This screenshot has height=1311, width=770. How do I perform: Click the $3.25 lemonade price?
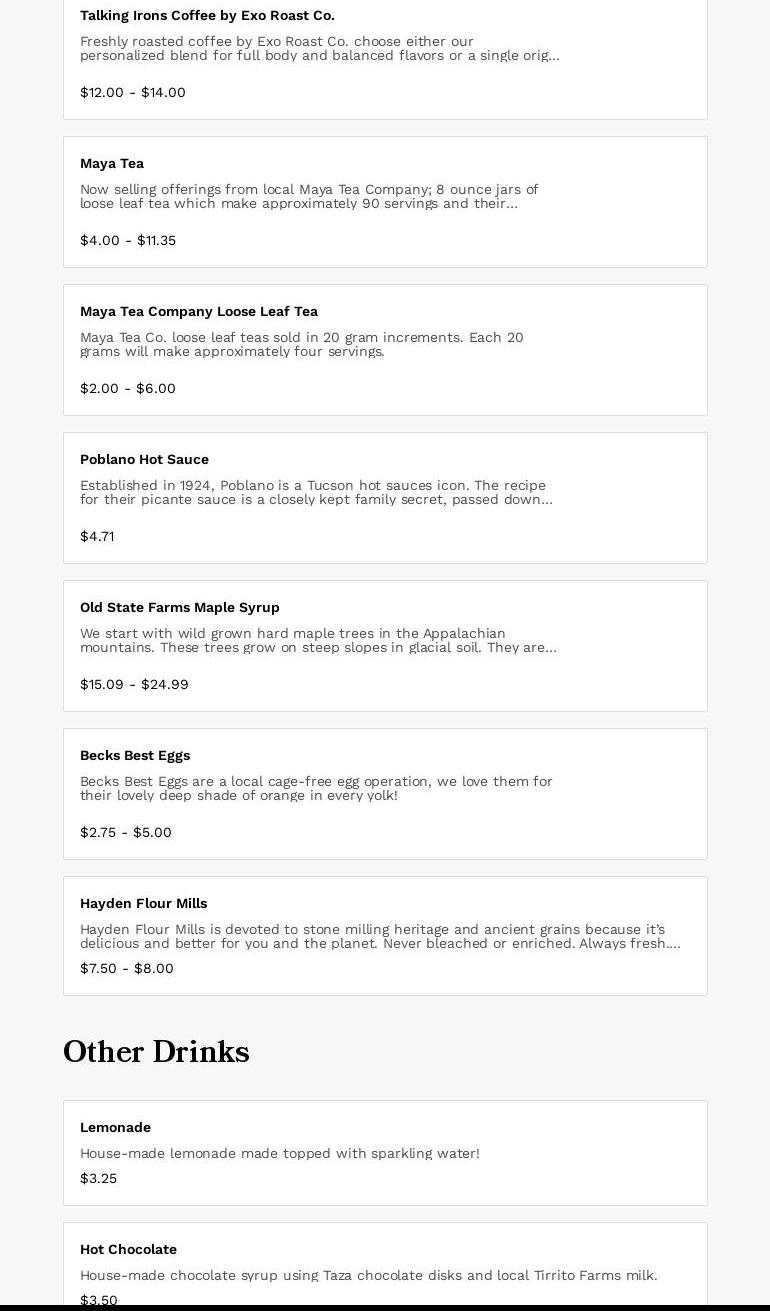98,1179
